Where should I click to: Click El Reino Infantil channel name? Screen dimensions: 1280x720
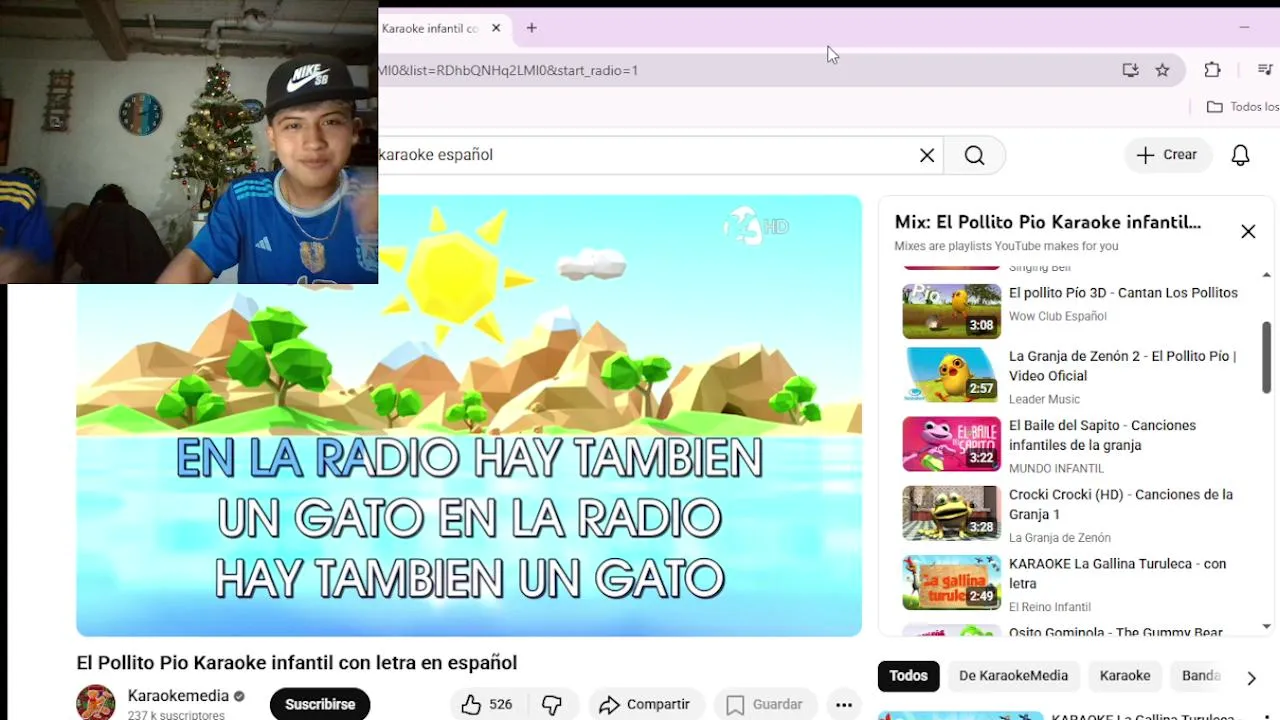[1049, 606]
